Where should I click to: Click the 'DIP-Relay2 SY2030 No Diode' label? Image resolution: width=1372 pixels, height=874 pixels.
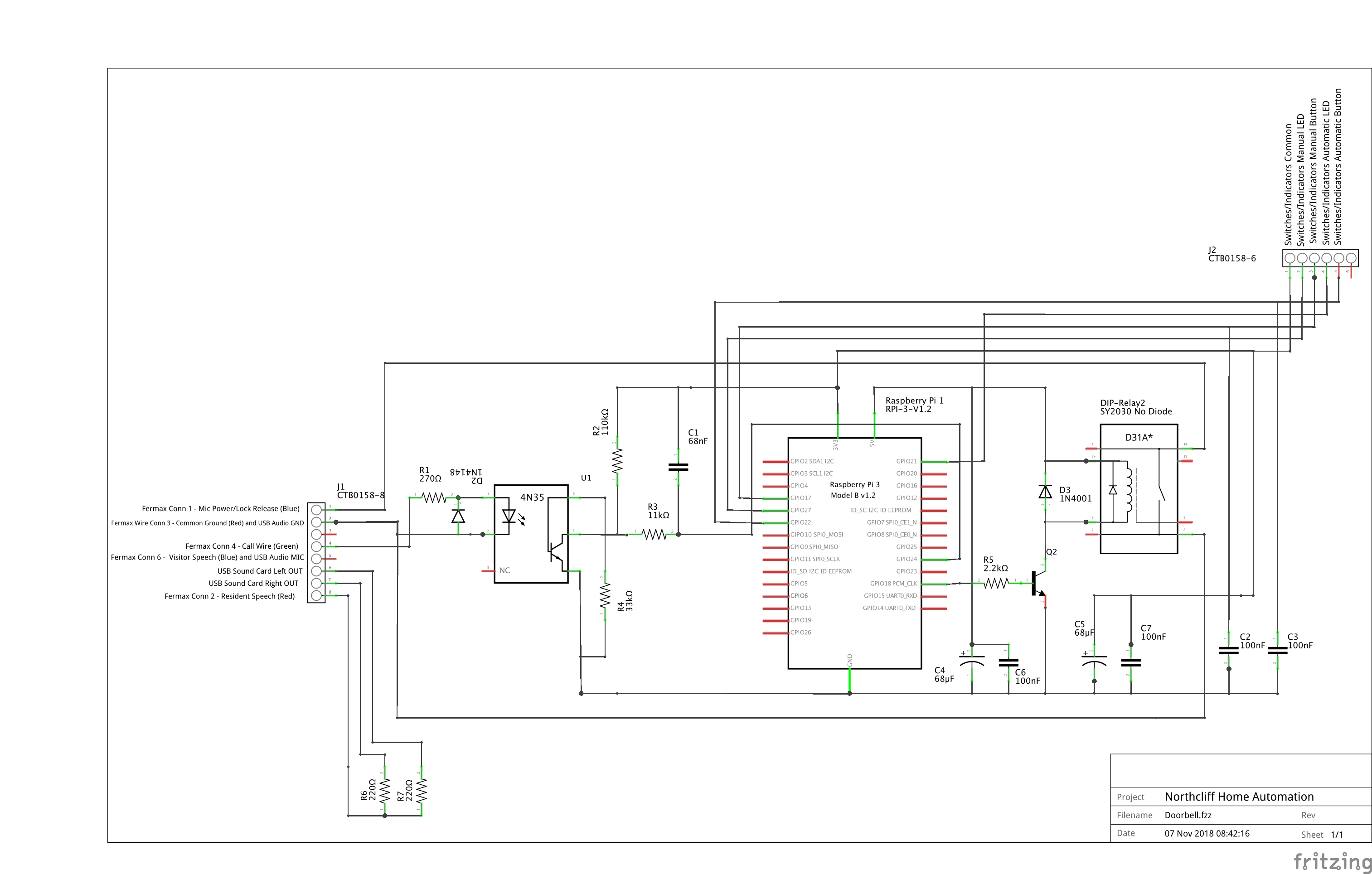[x=1136, y=407]
